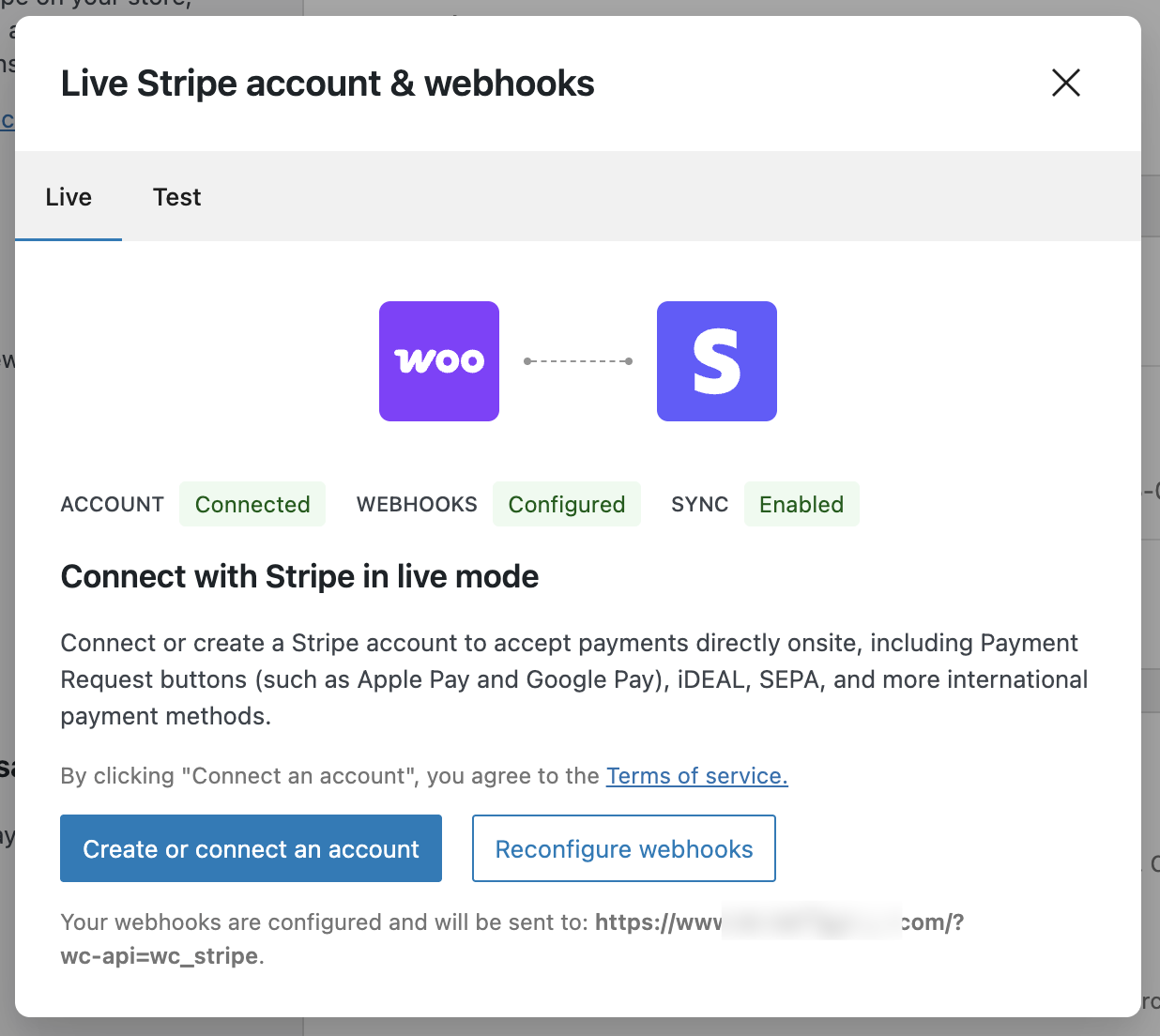1160x1036 pixels.
Task: Click the ACCOUNT label
Action: 113,504
